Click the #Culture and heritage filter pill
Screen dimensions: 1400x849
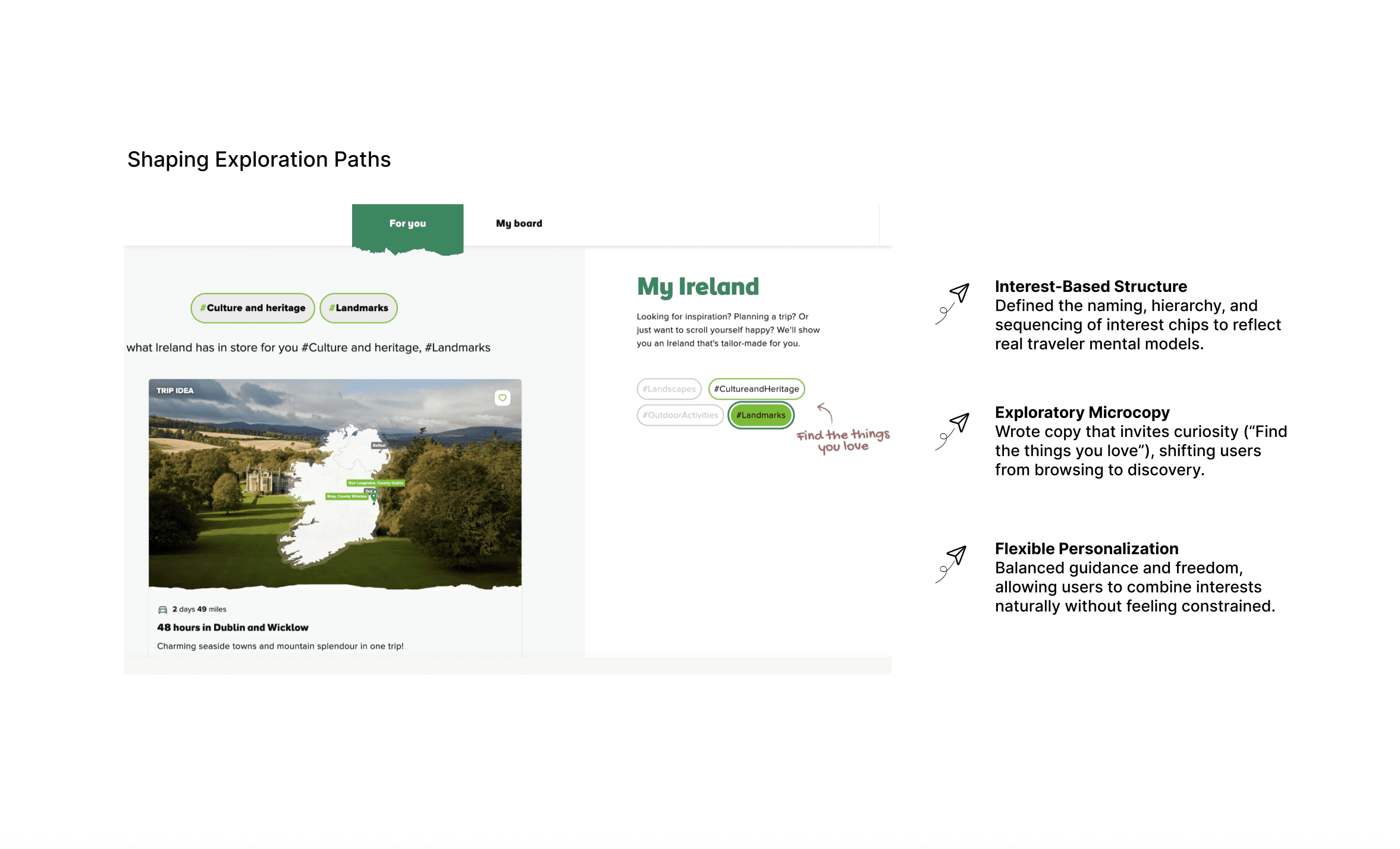[x=253, y=308]
